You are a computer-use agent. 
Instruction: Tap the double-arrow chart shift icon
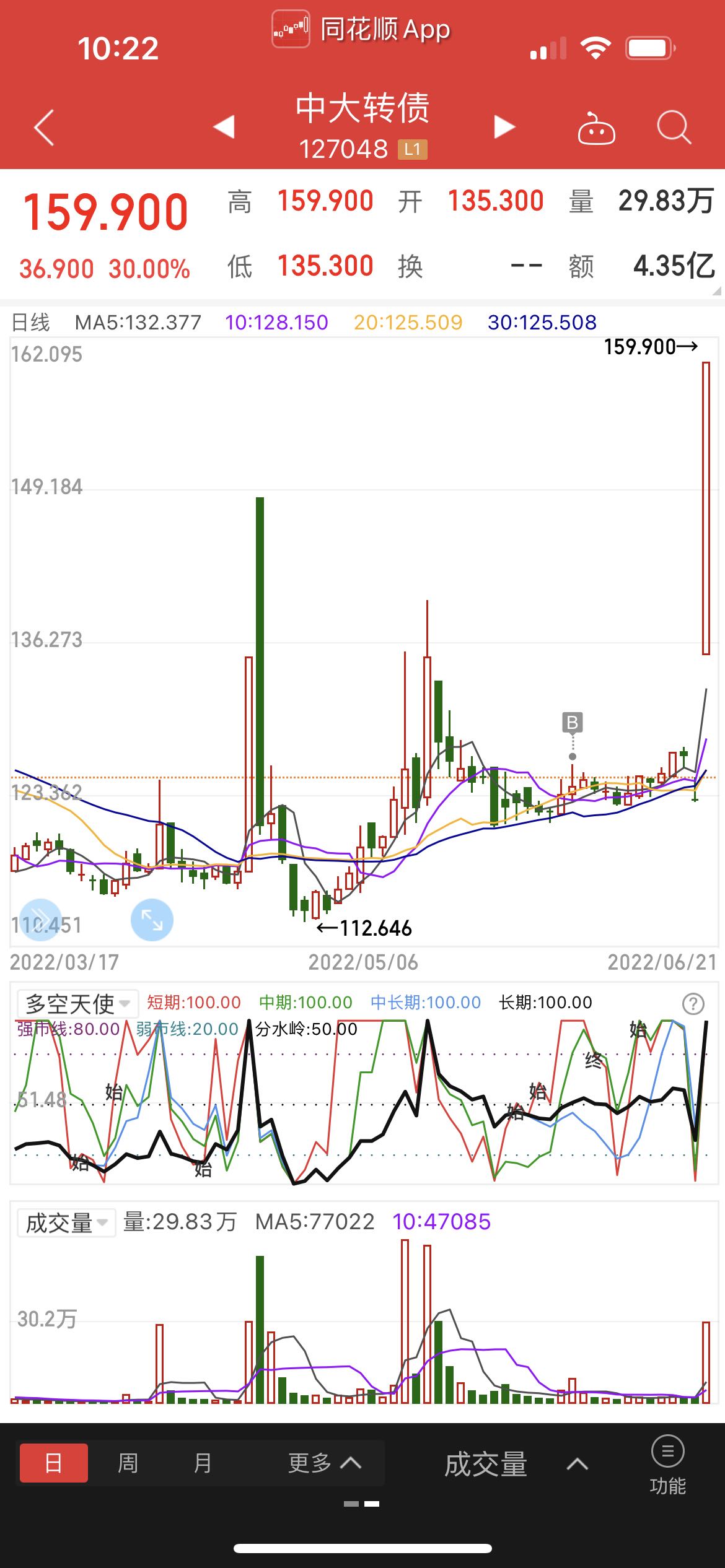point(41,920)
